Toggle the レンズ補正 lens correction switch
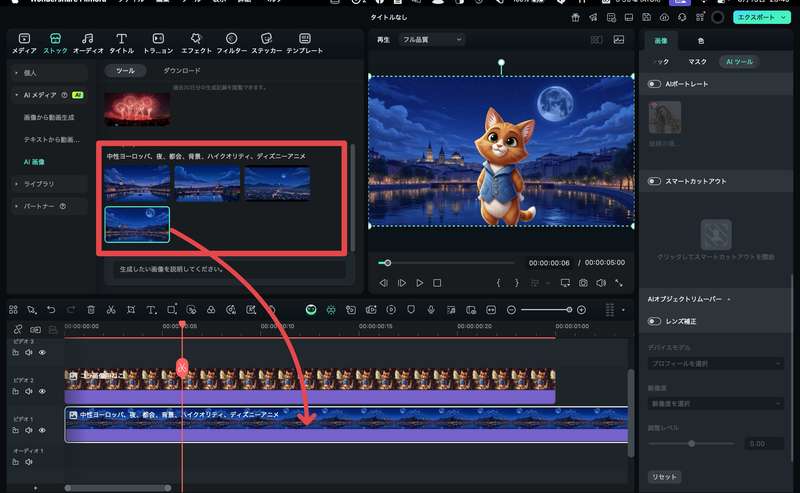This screenshot has width=800, height=493. 654,322
